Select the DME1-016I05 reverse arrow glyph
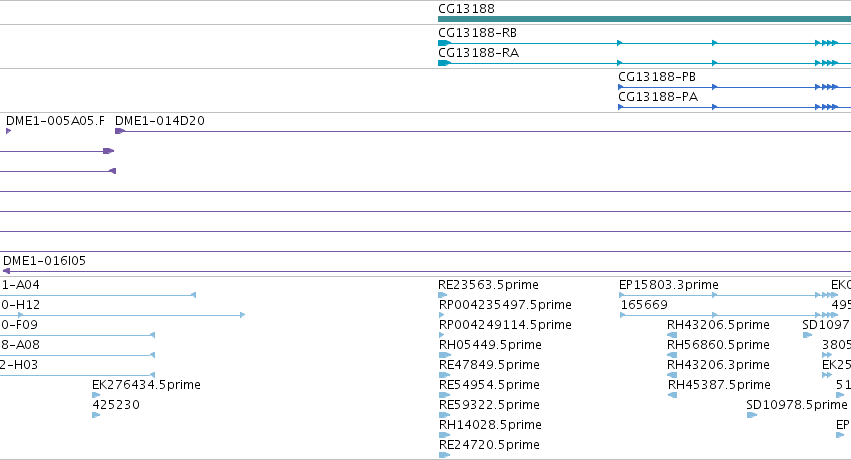Viewport: 851px width, 460px height. [x=7, y=271]
